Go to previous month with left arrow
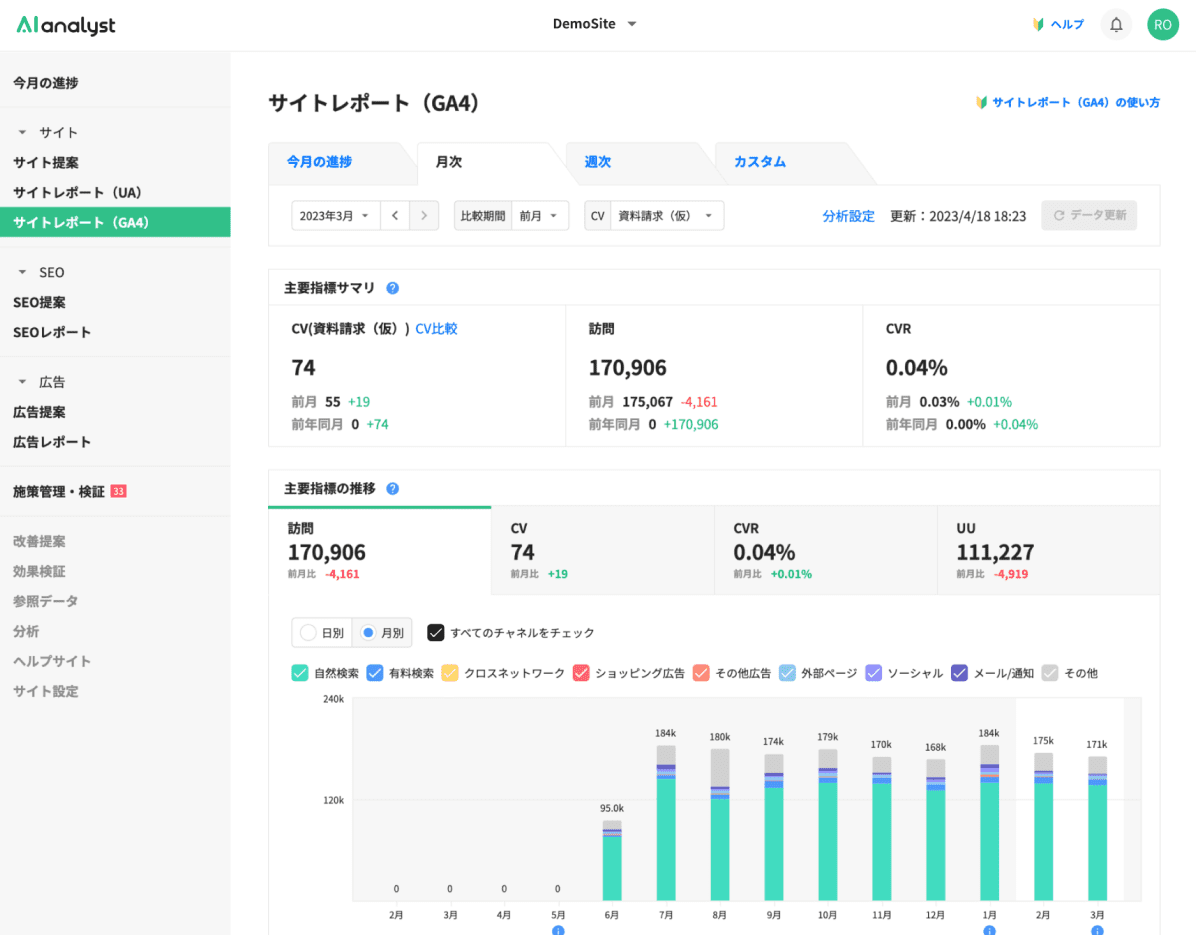Viewport: 1196px width, 935px height. [395, 216]
